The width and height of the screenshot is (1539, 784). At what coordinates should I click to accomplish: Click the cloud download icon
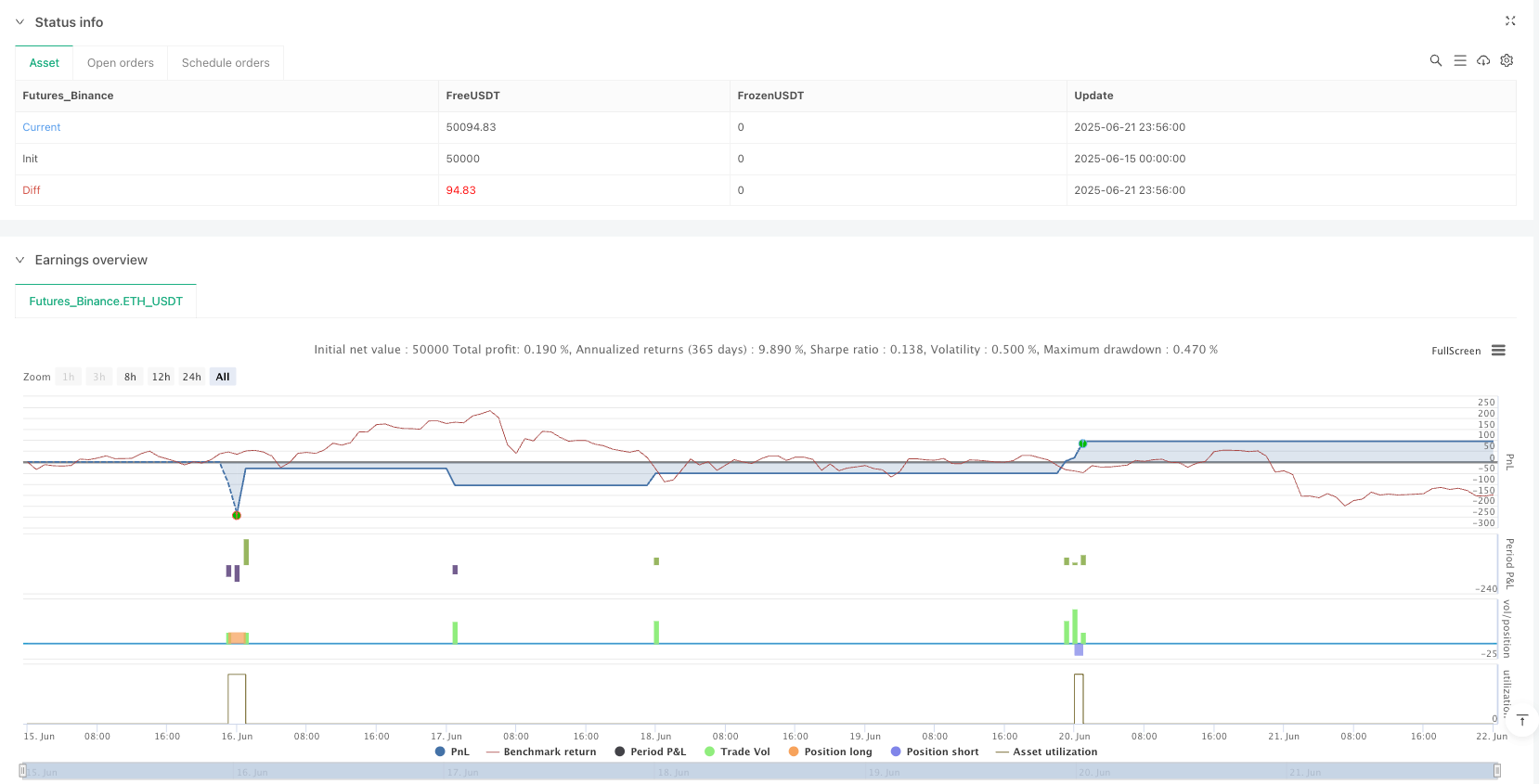coord(1483,60)
